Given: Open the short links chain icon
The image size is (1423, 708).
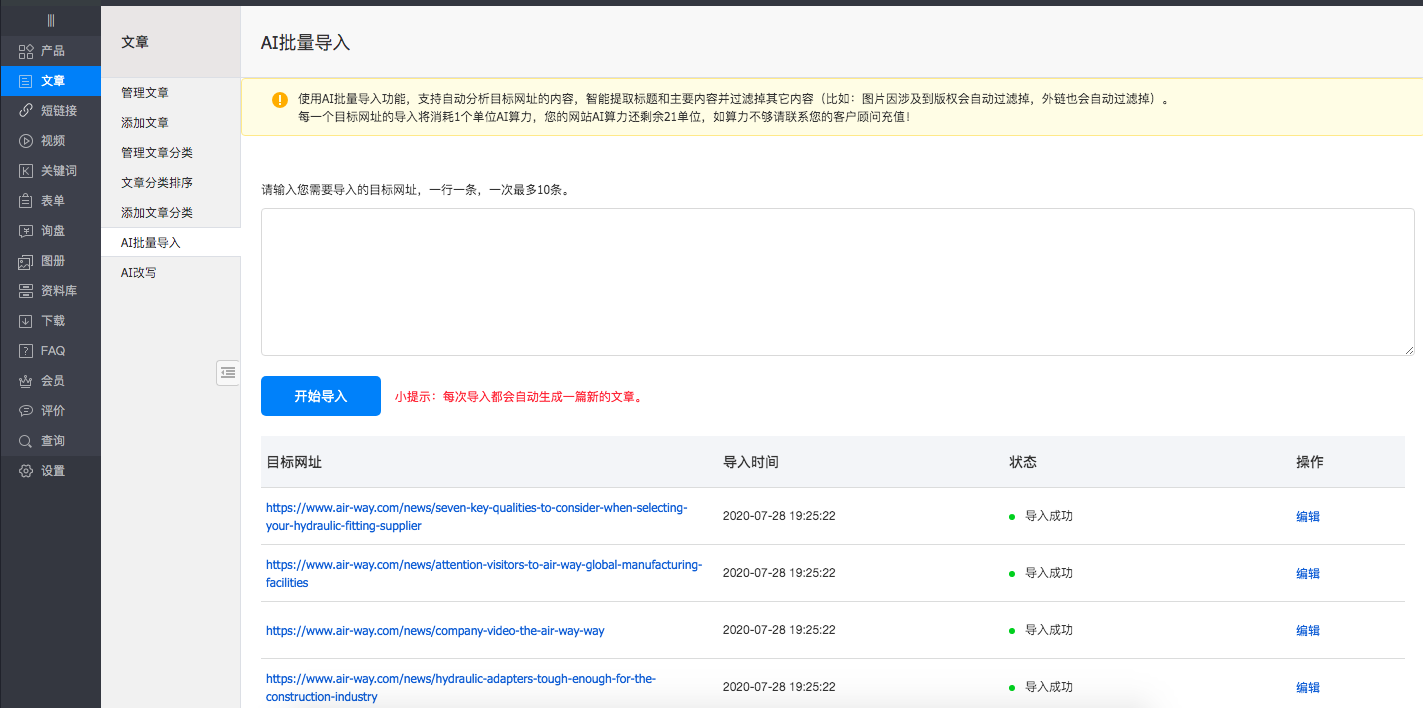Looking at the screenshot, I should point(26,111).
